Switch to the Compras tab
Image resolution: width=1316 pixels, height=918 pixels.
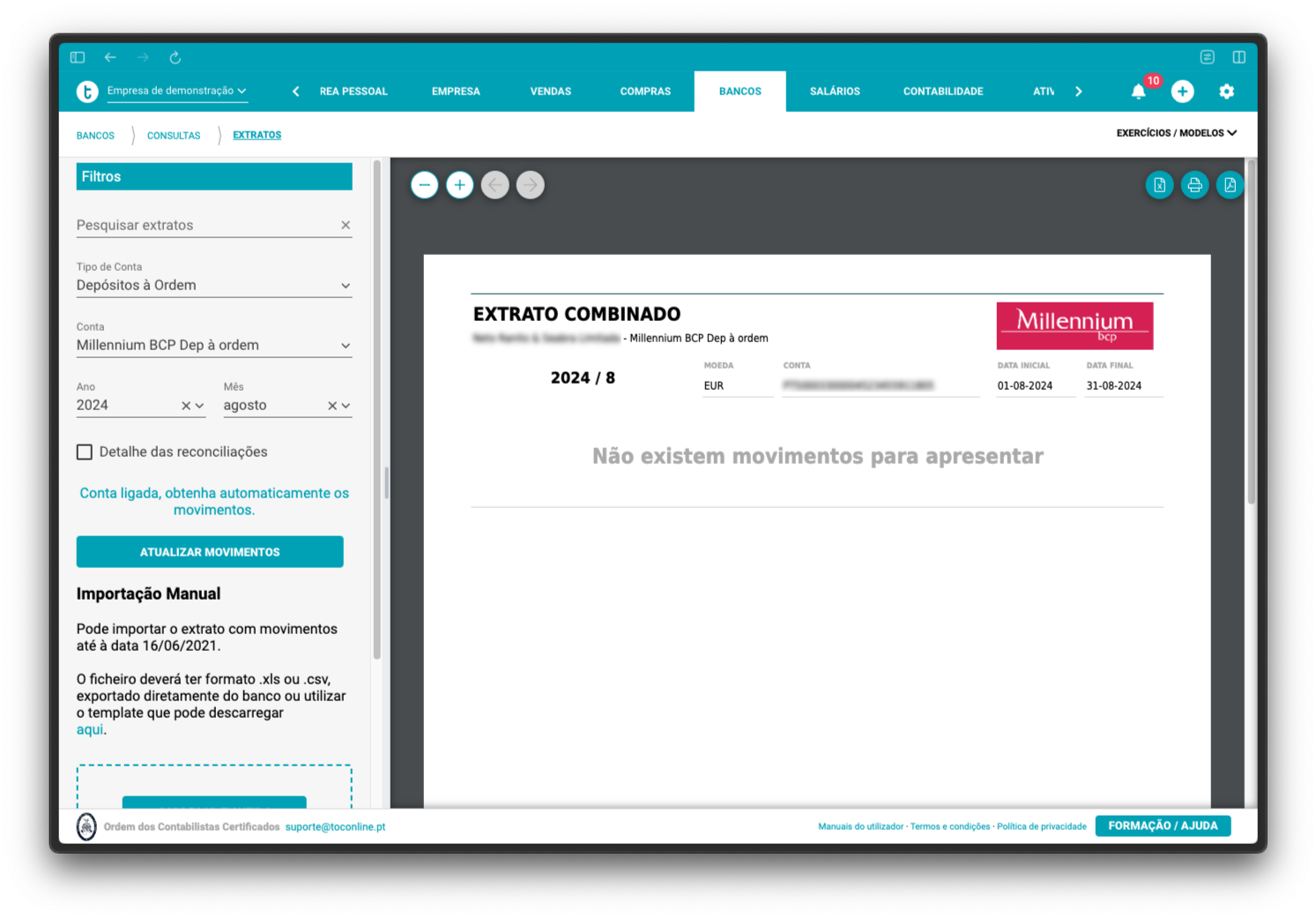point(645,92)
